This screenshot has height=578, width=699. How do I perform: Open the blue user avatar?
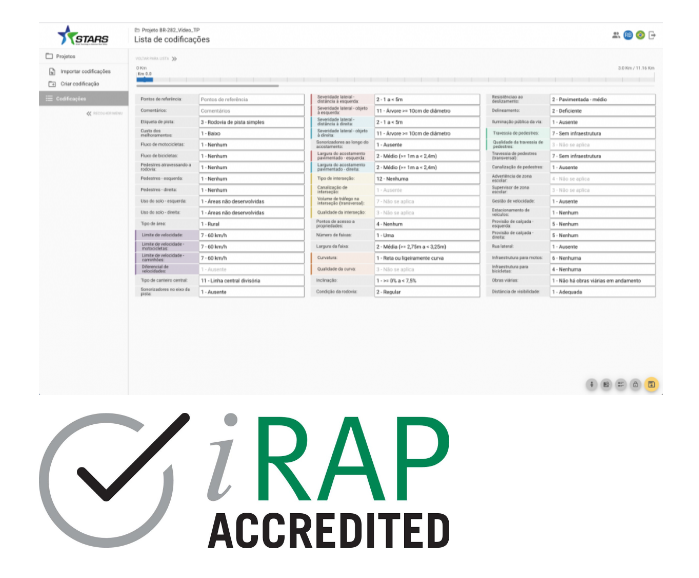[x=628, y=35]
